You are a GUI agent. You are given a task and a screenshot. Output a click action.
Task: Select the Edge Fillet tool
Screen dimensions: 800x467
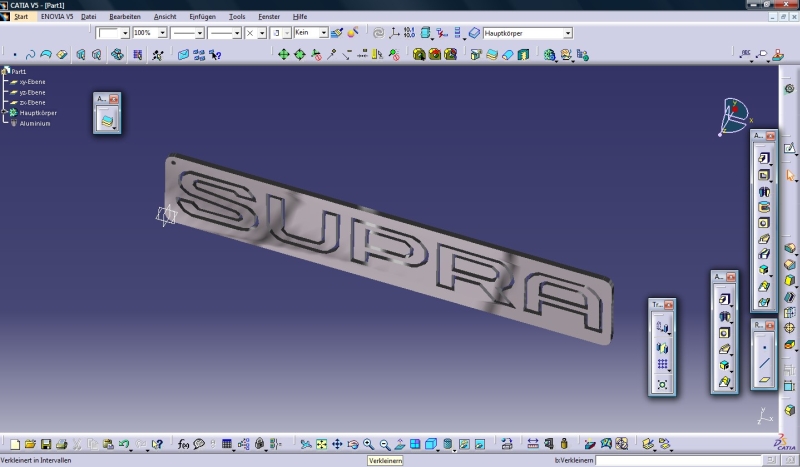pyautogui.click(x=790, y=249)
